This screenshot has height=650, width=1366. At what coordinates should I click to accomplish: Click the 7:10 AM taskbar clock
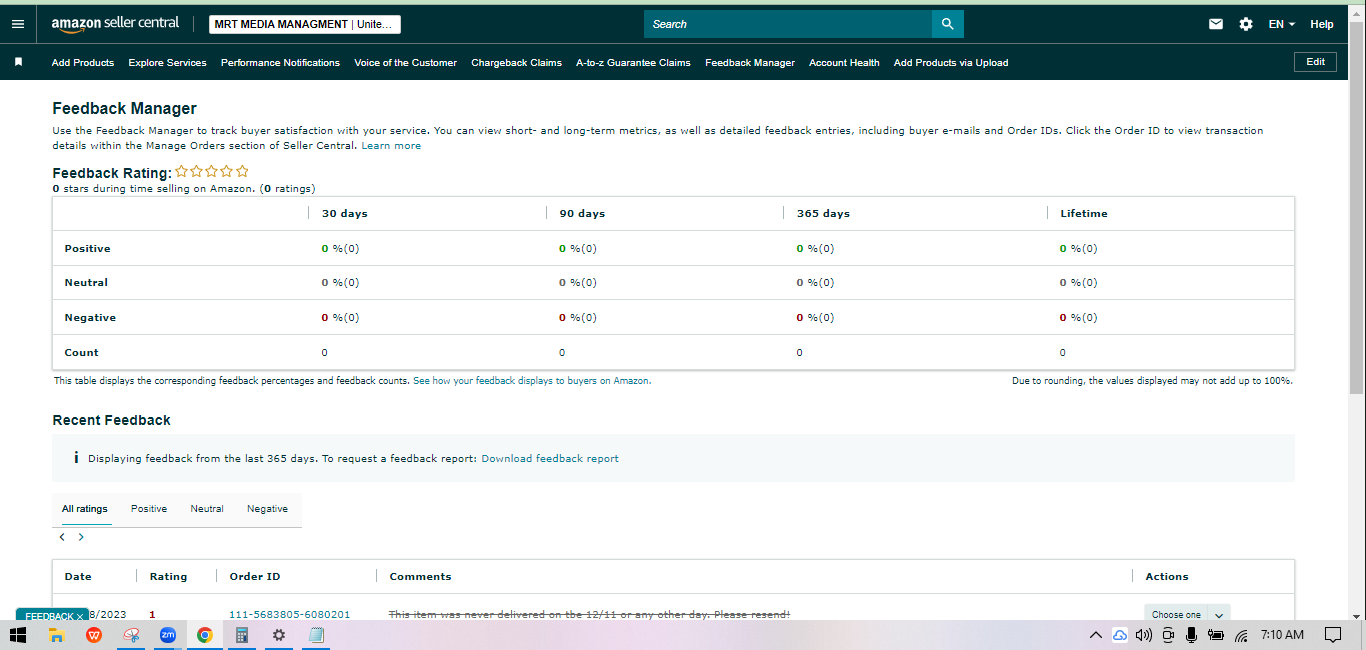pos(1283,635)
